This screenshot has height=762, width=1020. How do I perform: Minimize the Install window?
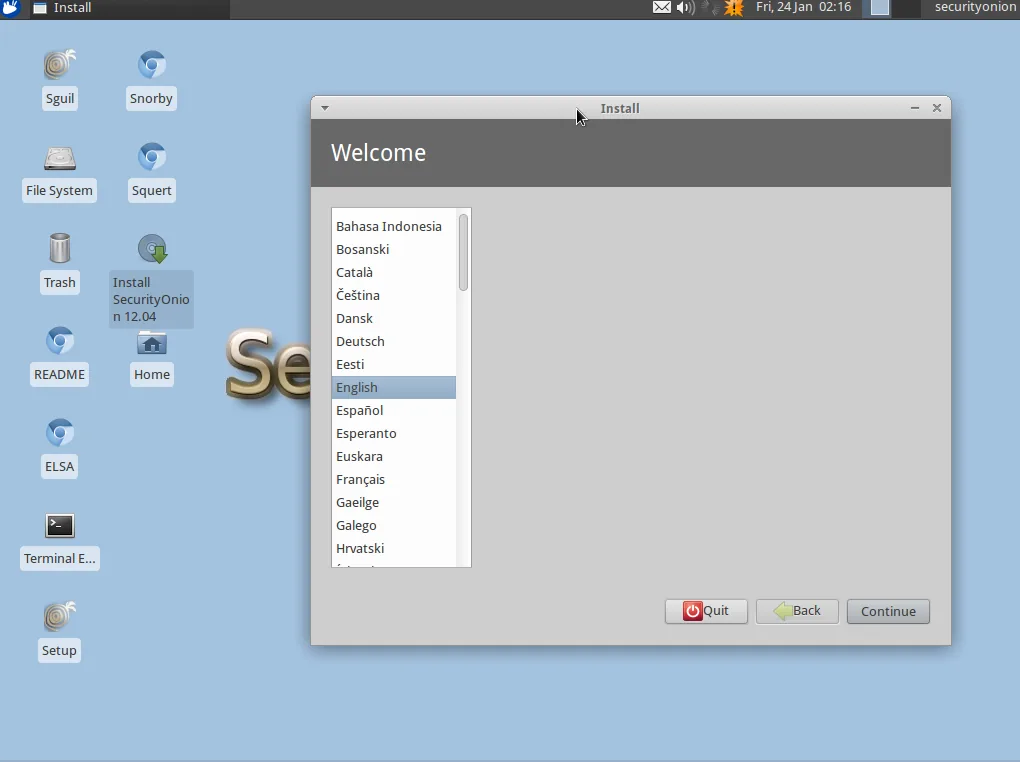[915, 108]
